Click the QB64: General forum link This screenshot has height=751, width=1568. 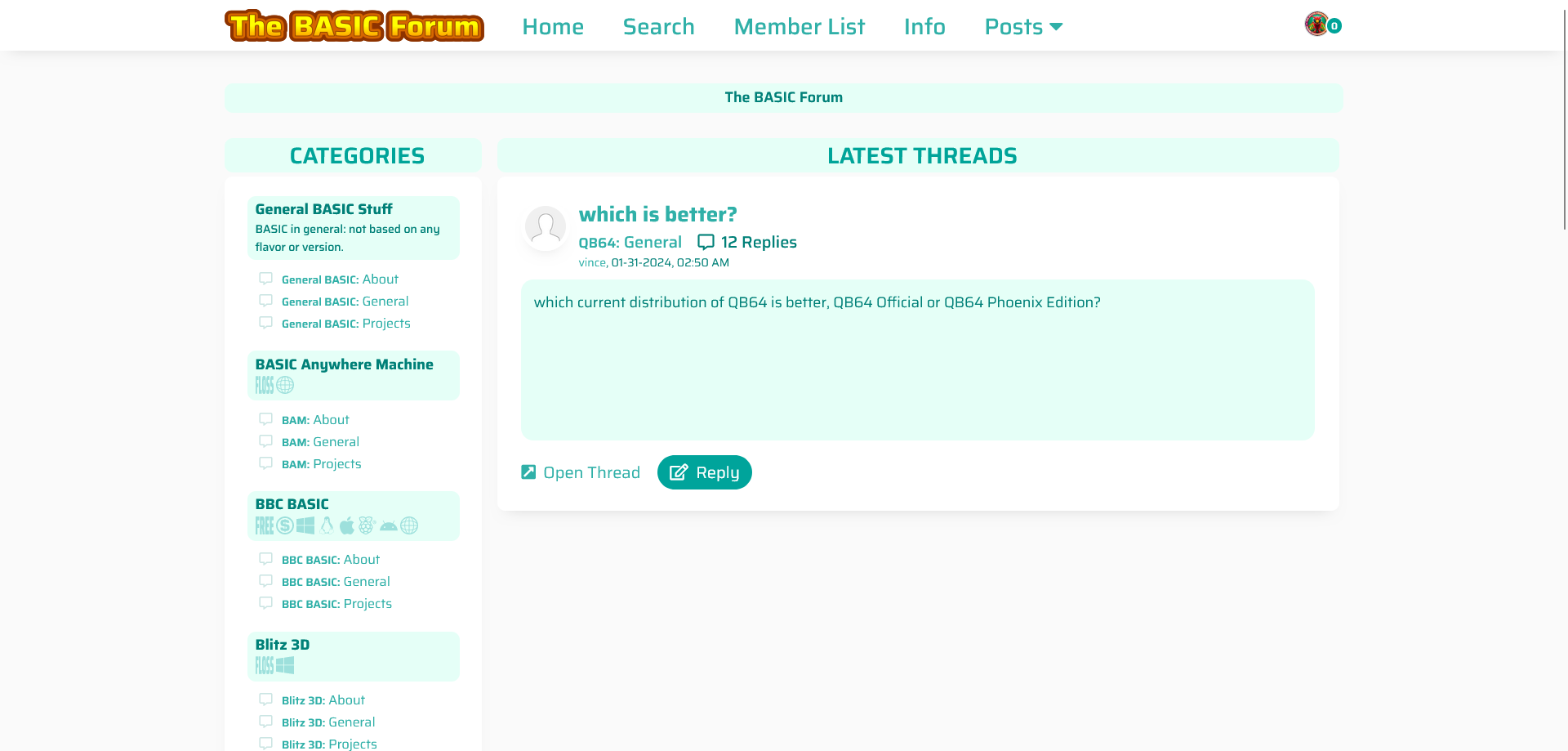[x=630, y=242]
